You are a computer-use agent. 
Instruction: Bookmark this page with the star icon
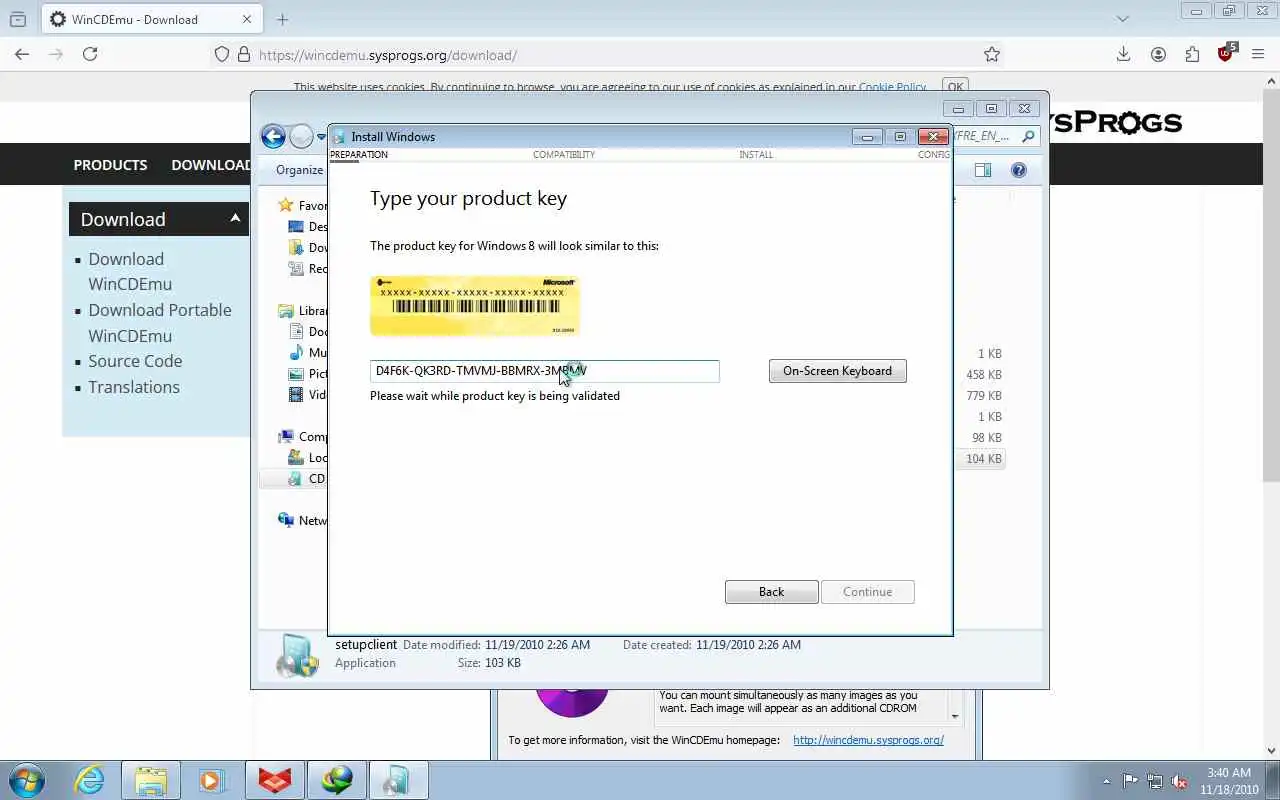(991, 54)
